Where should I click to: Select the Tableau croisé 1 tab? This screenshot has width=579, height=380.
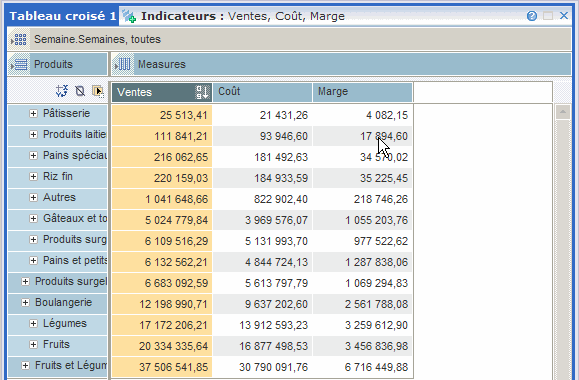point(63,16)
